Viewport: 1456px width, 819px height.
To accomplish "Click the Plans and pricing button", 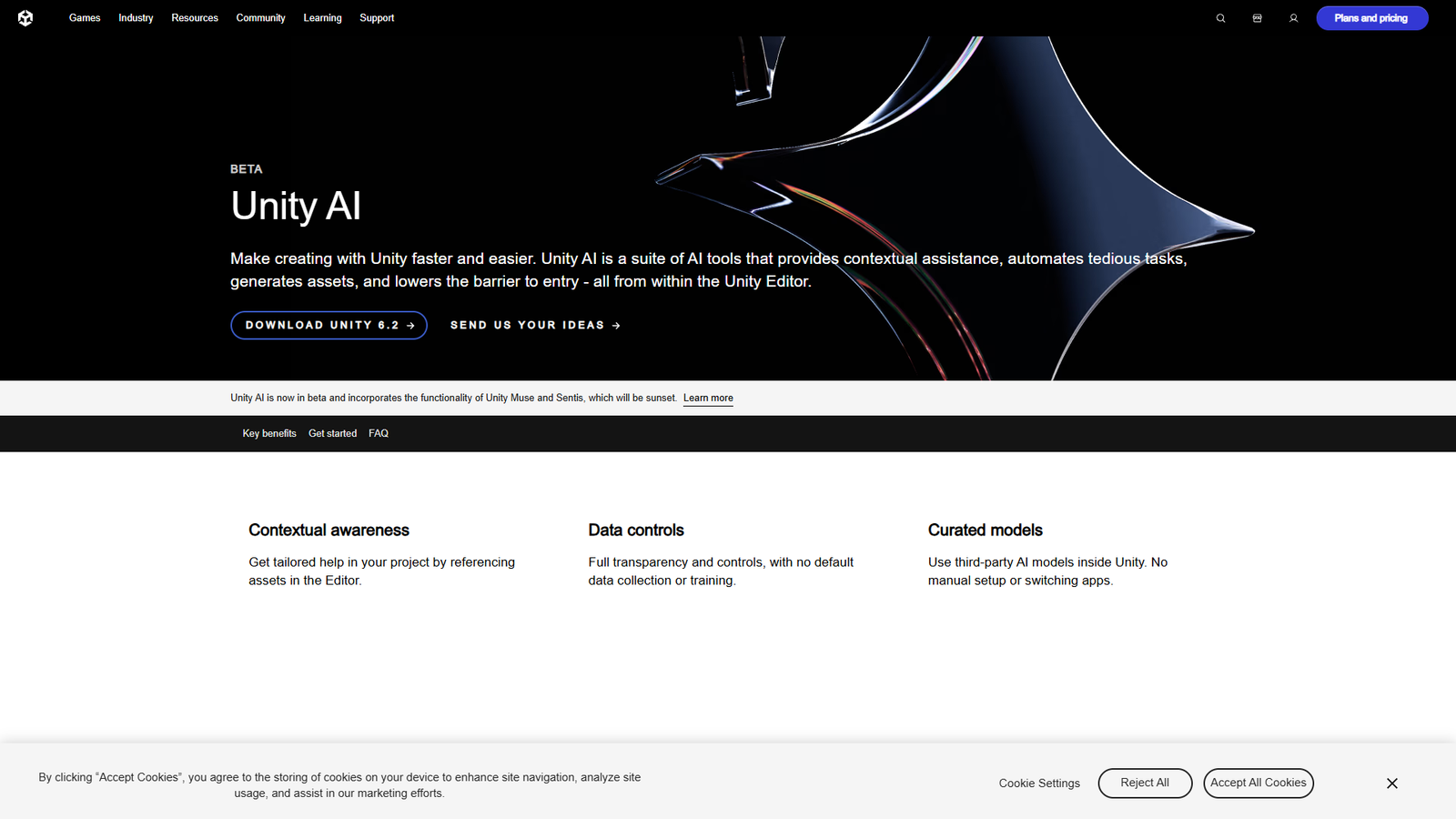I will (x=1372, y=18).
